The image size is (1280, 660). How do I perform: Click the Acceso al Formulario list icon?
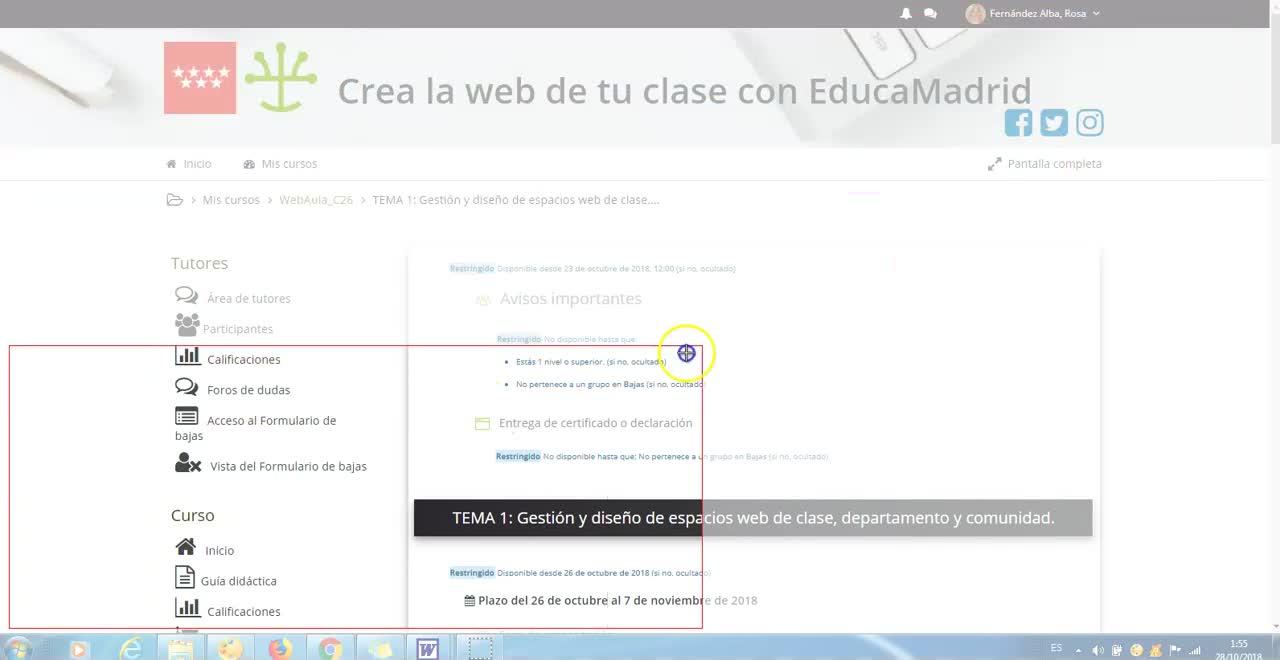click(187, 416)
